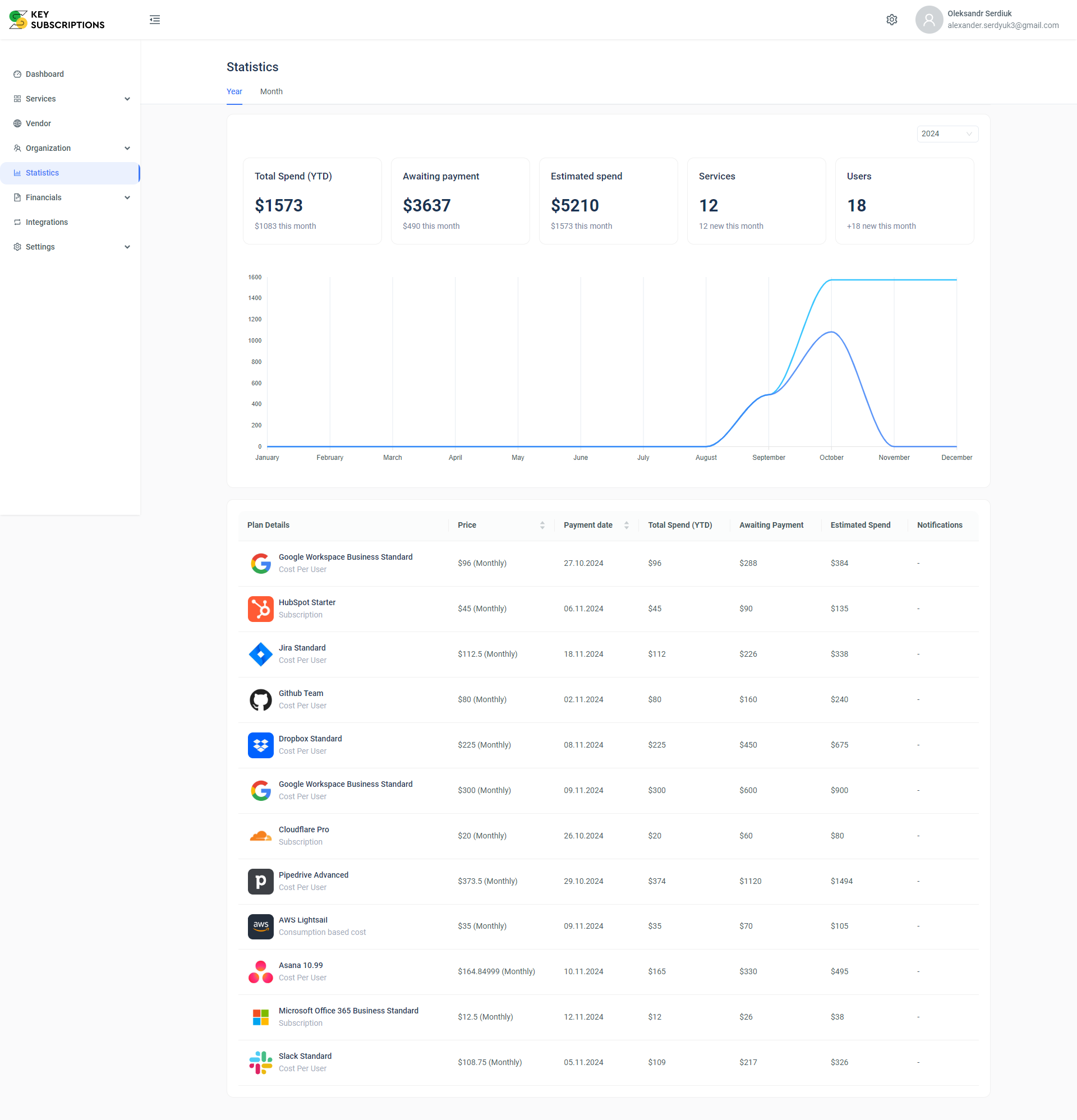Open the HubSpot Starter plan name
Screen dimensions: 1077x1120
pyautogui.click(x=307, y=602)
